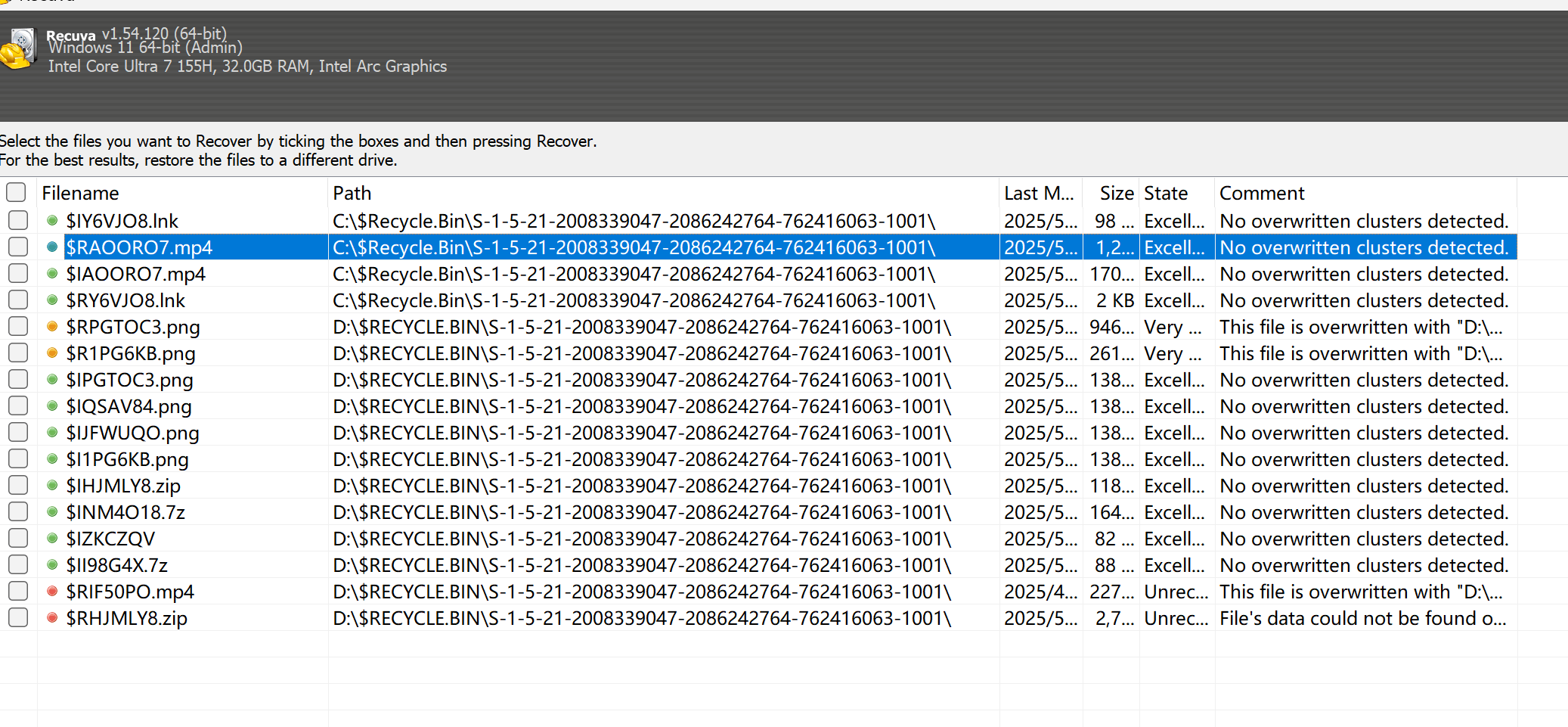The height and width of the screenshot is (727, 1568).
Task: Click red status dot for $RIF50PO.mp4
Action: (52, 592)
